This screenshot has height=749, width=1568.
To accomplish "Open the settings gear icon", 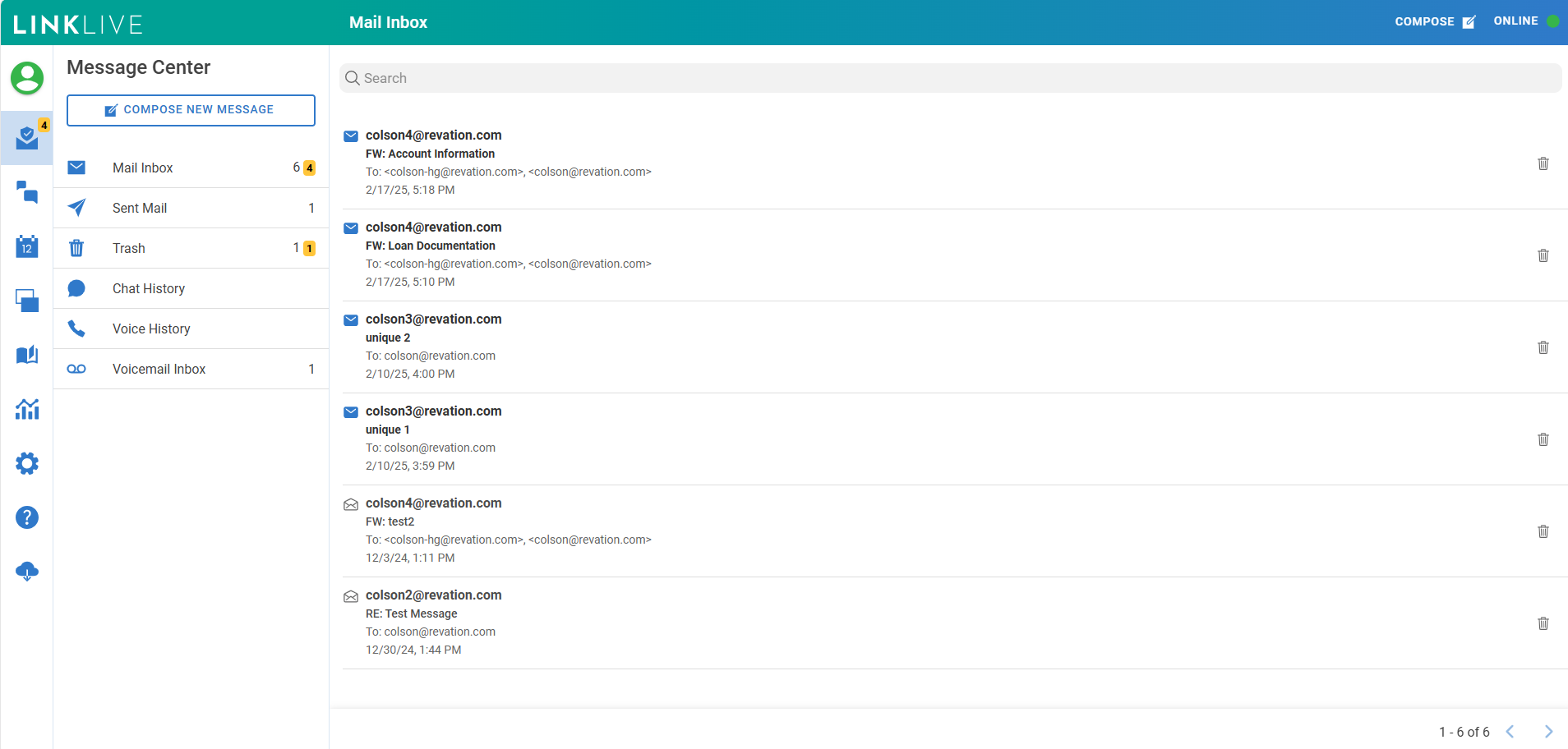I will (x=27, y=463).
